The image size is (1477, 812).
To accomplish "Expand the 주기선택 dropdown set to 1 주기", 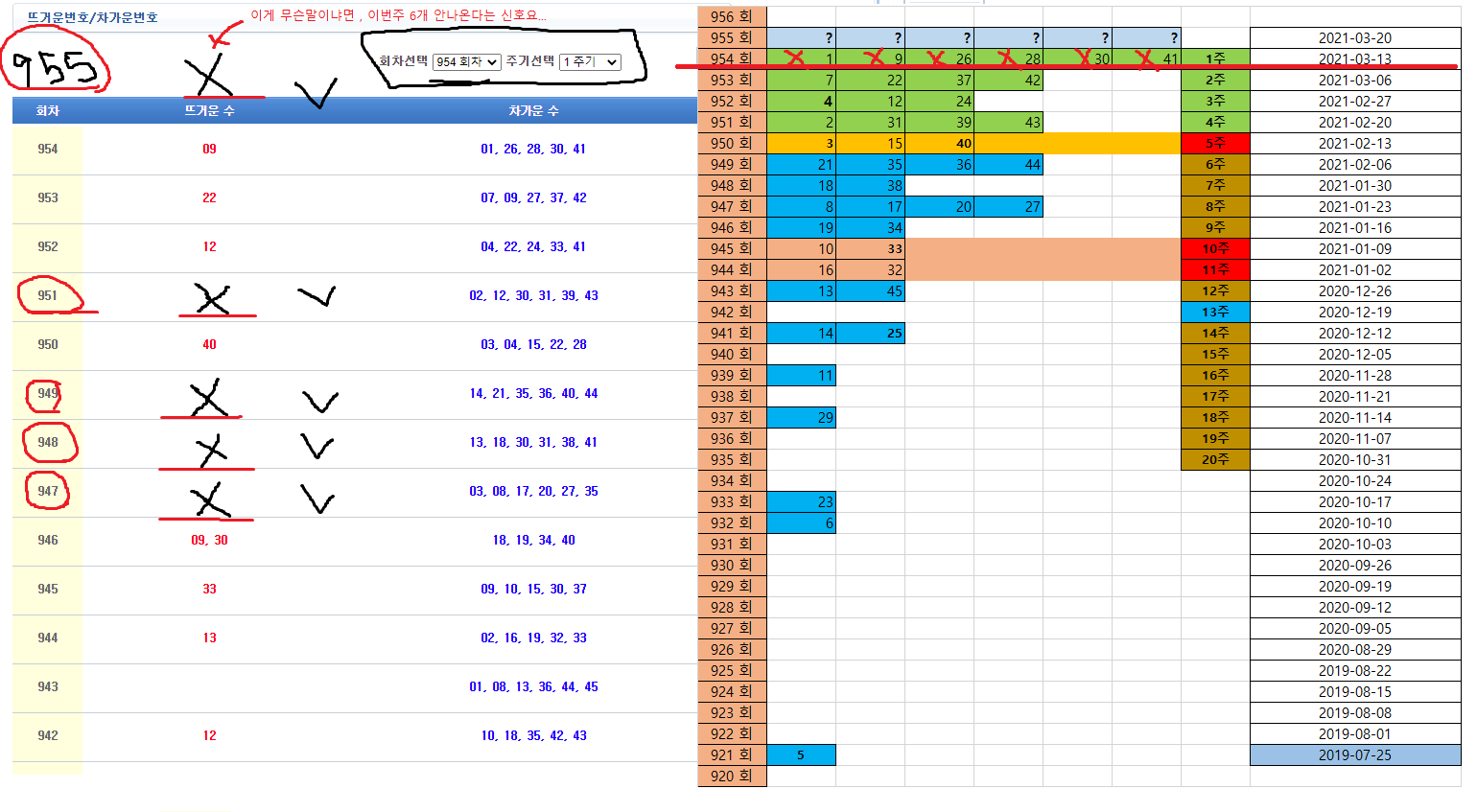I will pyautogui.click(x=590, y=62).
